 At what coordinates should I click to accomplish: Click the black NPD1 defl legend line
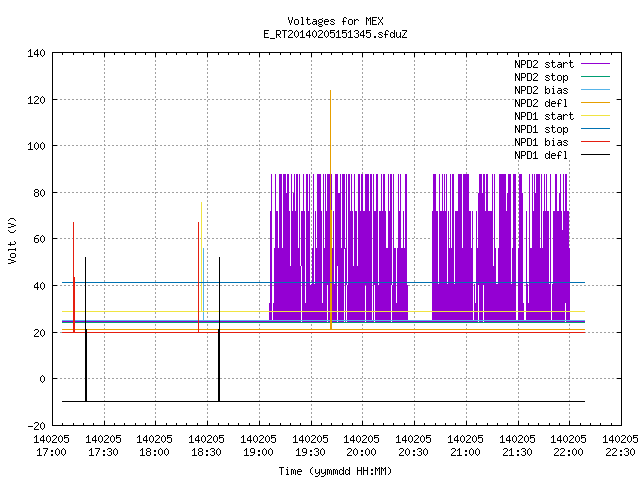(596, 155)
